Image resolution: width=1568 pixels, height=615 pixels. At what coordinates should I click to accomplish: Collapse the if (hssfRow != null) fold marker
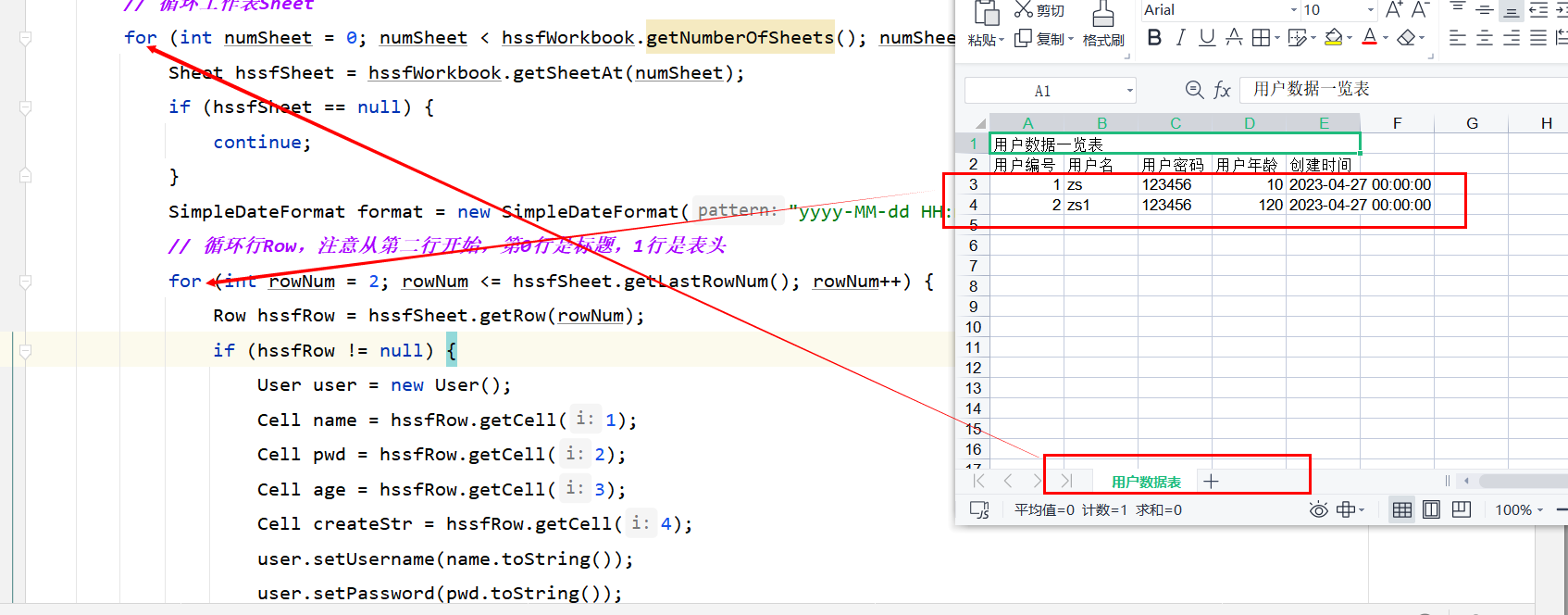(x=26, y=351)
